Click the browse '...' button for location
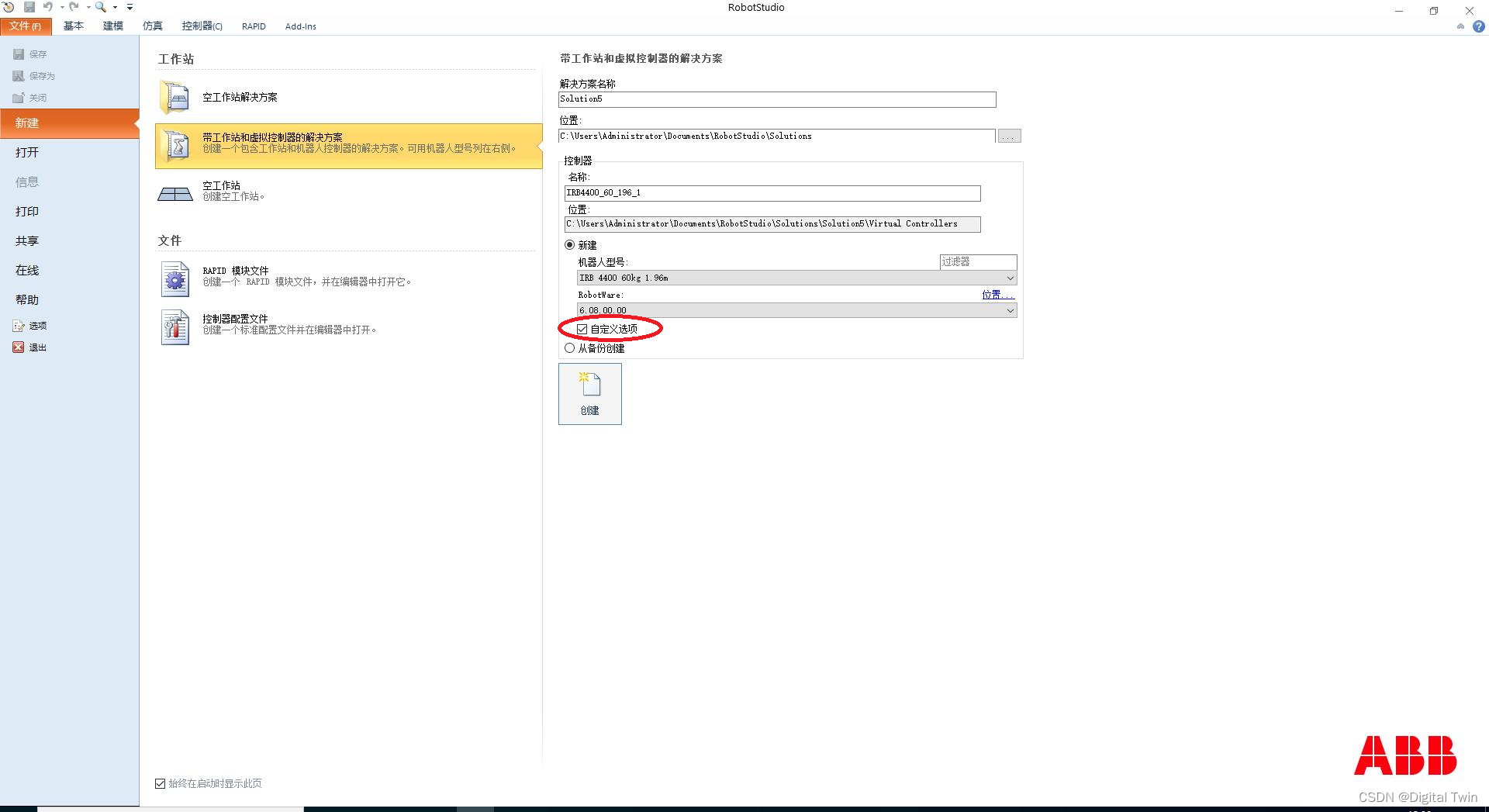 point(1009,136)
